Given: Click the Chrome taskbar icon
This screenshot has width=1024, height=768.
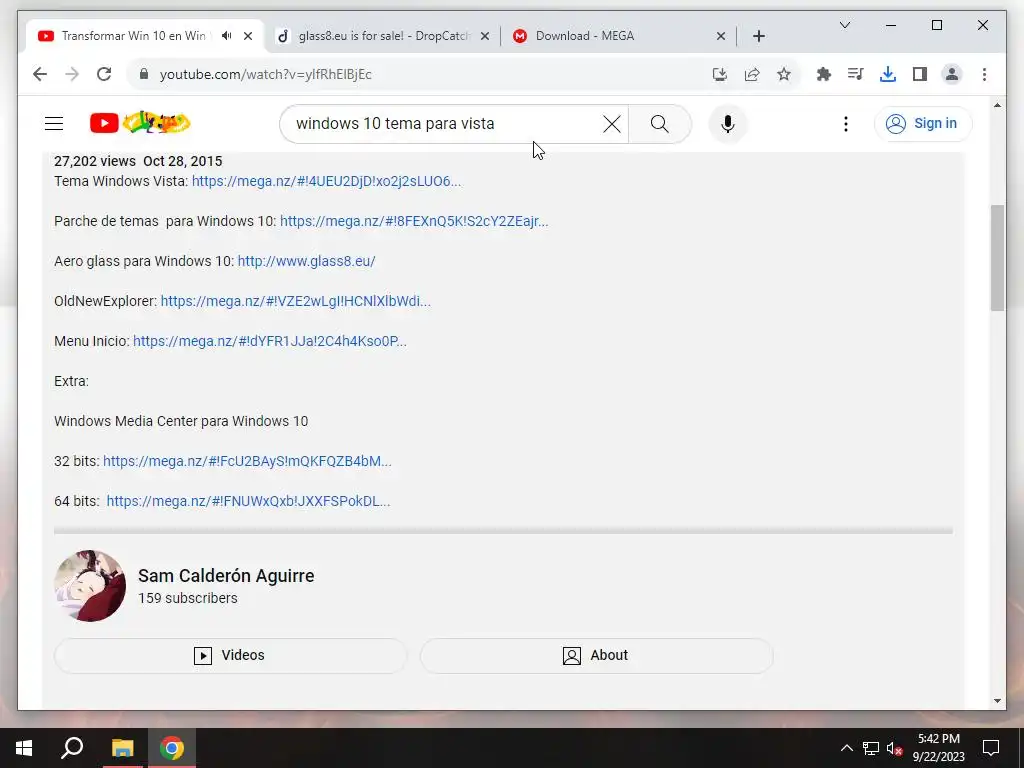Looking at the screenshot, I should (x=172, y=748).
